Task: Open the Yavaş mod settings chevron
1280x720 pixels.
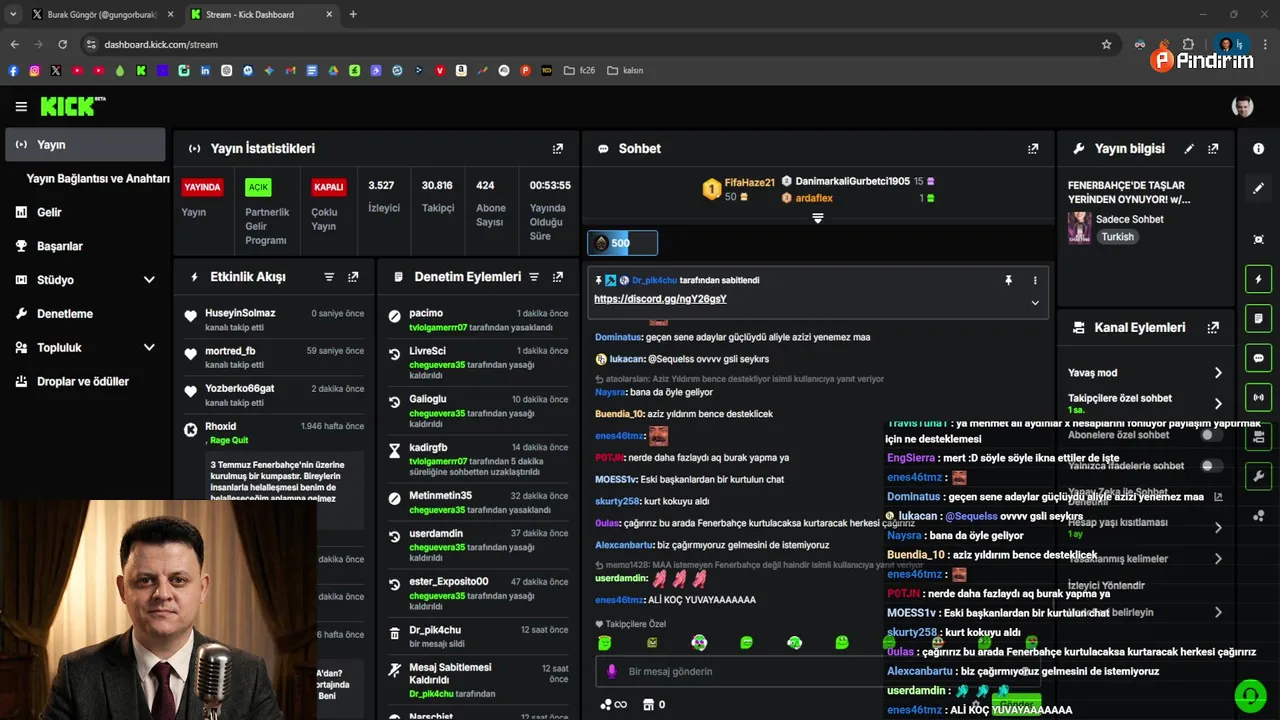Action: pos(1218,372)
